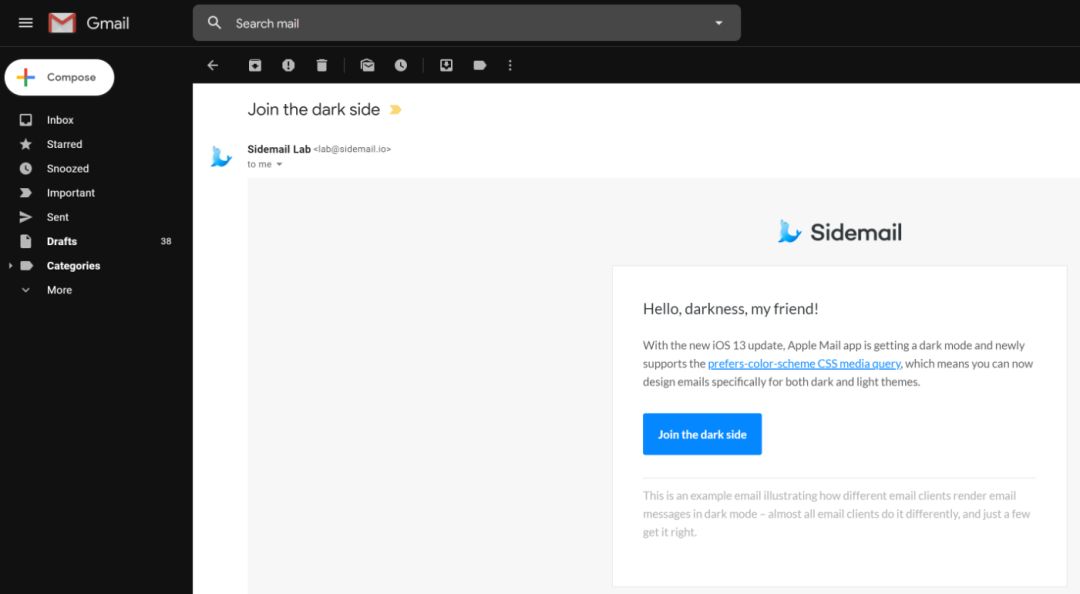Archive this email
This screenshot has width=1080, height=594.
click(x=255, y=65)
